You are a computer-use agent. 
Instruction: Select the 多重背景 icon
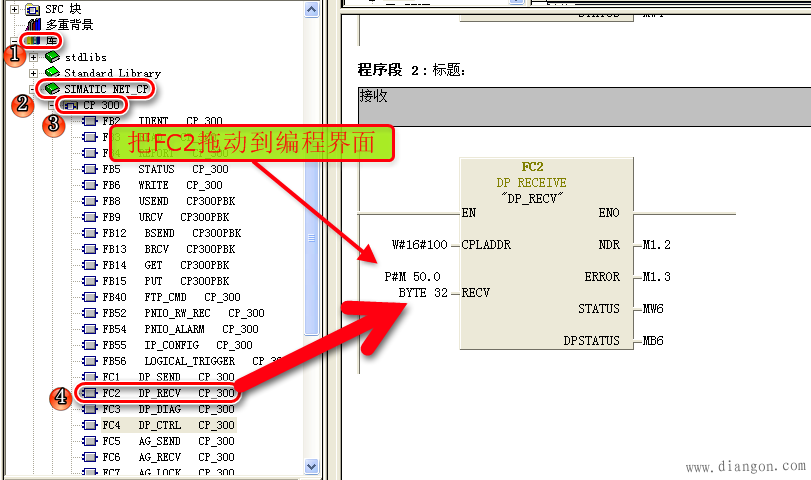(34, 24)
